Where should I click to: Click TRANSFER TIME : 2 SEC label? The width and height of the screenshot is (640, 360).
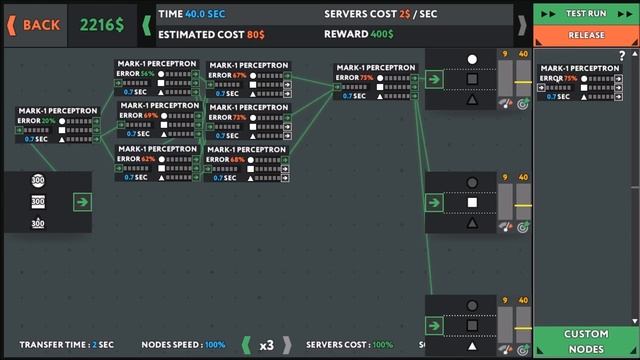[67, 345]
